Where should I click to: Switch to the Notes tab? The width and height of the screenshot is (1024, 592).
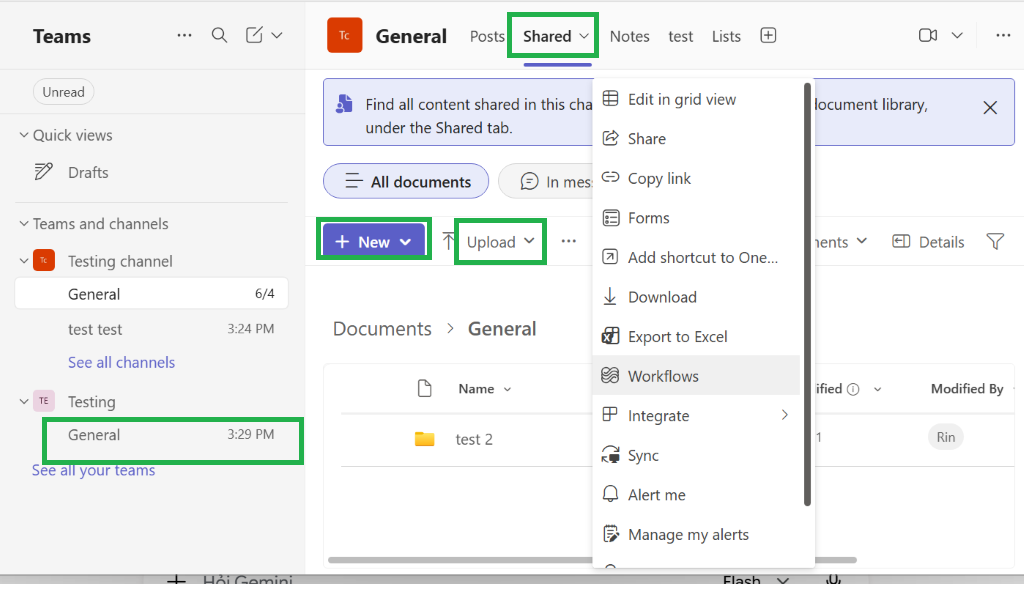pyautogui.click(x=630, y=36)
